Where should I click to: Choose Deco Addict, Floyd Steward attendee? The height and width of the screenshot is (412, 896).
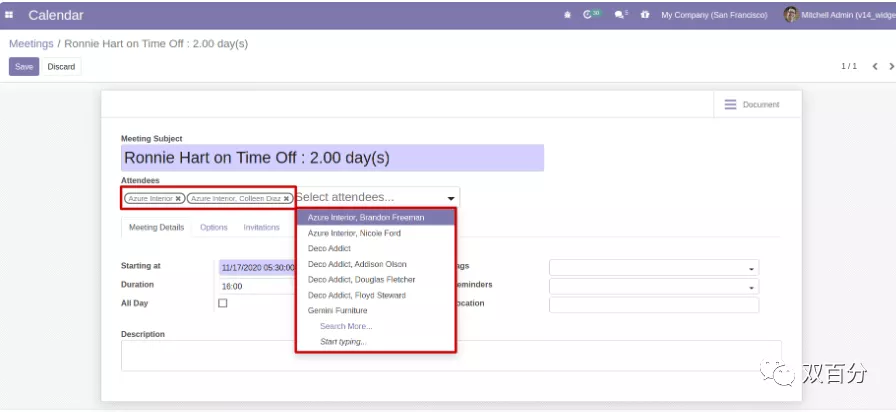(375, 295)
